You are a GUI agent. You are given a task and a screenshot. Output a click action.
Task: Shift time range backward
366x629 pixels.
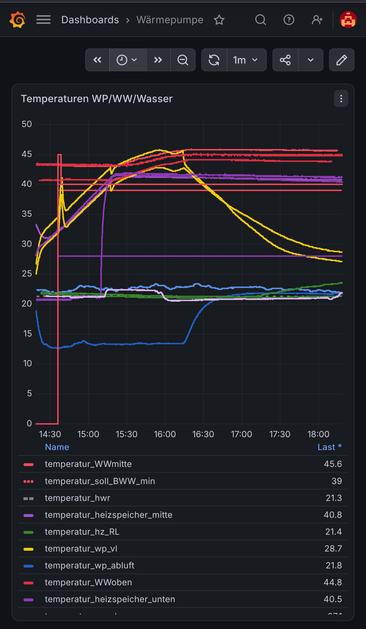click(x=97, y=60)
